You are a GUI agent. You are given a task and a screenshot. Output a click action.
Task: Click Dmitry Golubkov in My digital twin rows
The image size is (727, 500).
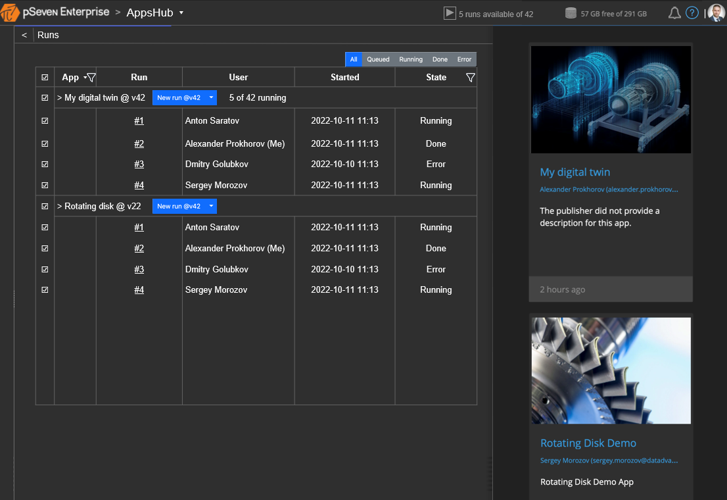coord(217,164)
